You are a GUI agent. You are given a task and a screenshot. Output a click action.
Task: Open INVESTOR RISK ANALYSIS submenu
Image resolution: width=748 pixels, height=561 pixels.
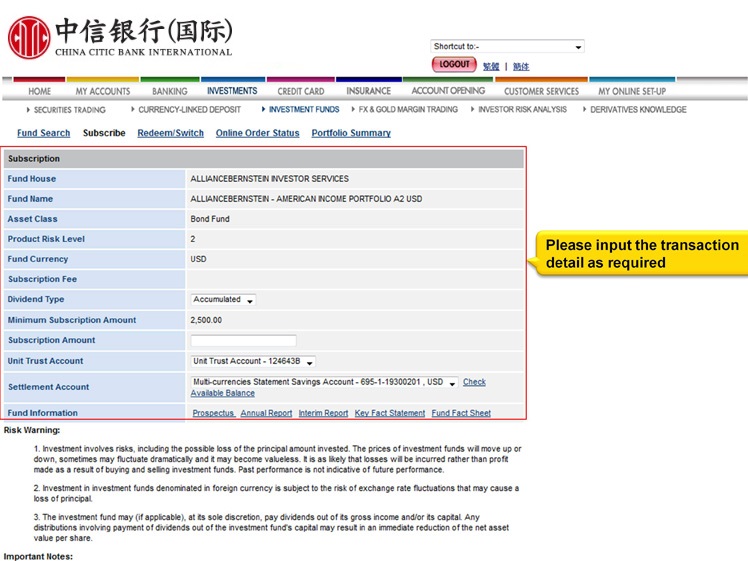pos(522,109)
